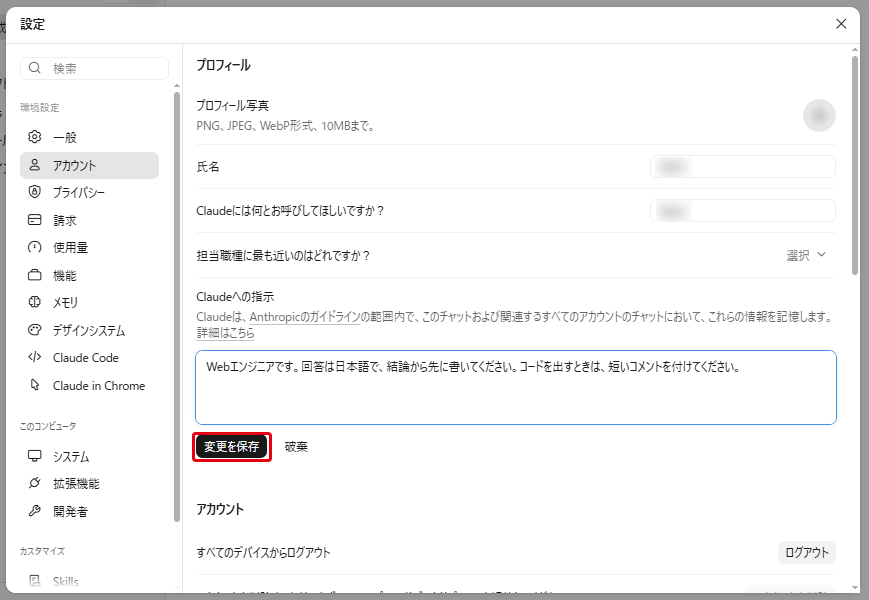Click the gauge icon next to 使用量

pyautogui.click(x=35, y=247)
